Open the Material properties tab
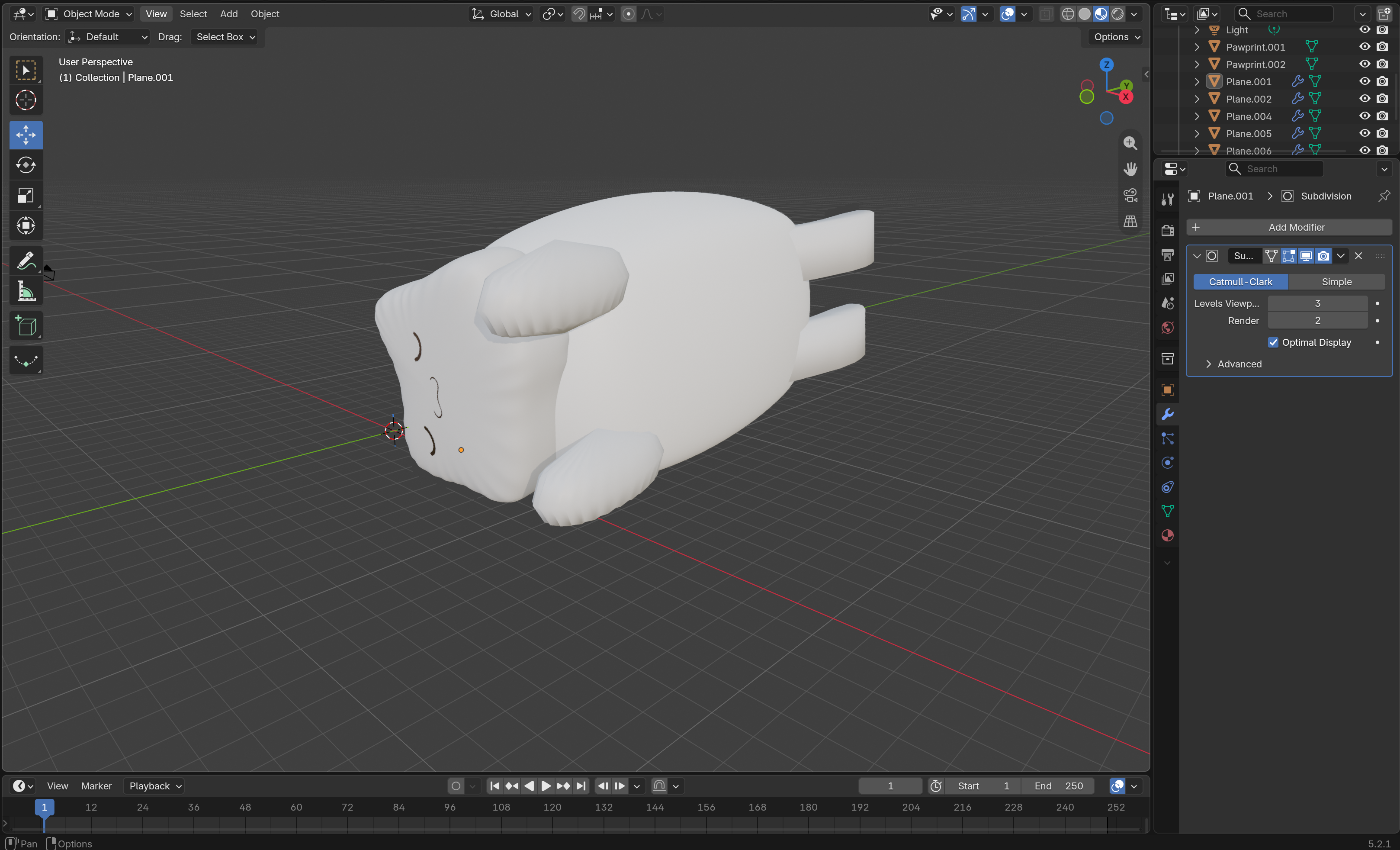 point(1168,536)
